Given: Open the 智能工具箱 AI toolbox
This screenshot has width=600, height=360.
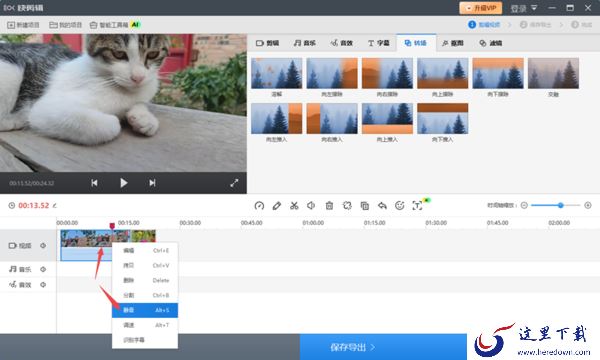Looking at the screenshot, I should pyautogui.click(x=115, y=25).
